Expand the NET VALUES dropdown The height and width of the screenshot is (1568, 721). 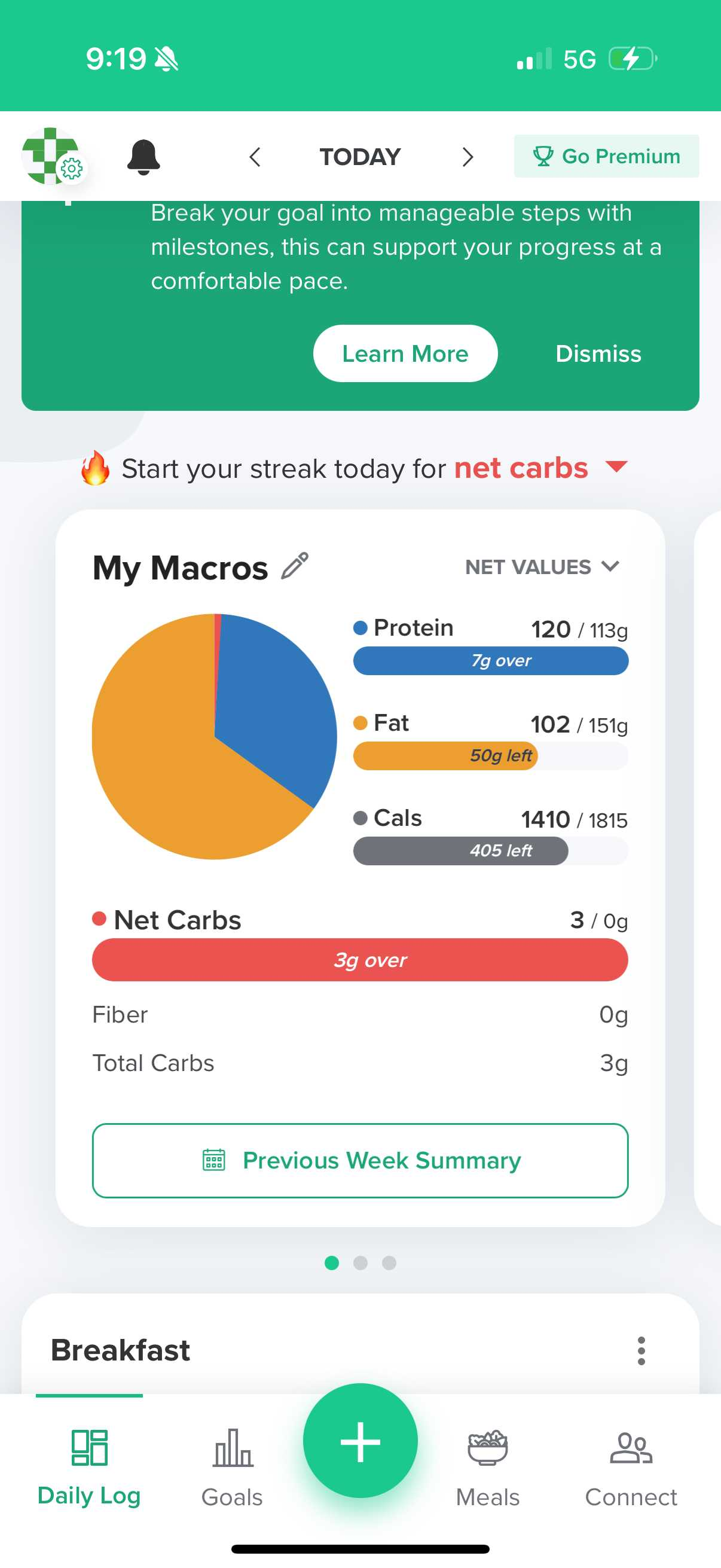pyautogui.click(x=542, y=567)
